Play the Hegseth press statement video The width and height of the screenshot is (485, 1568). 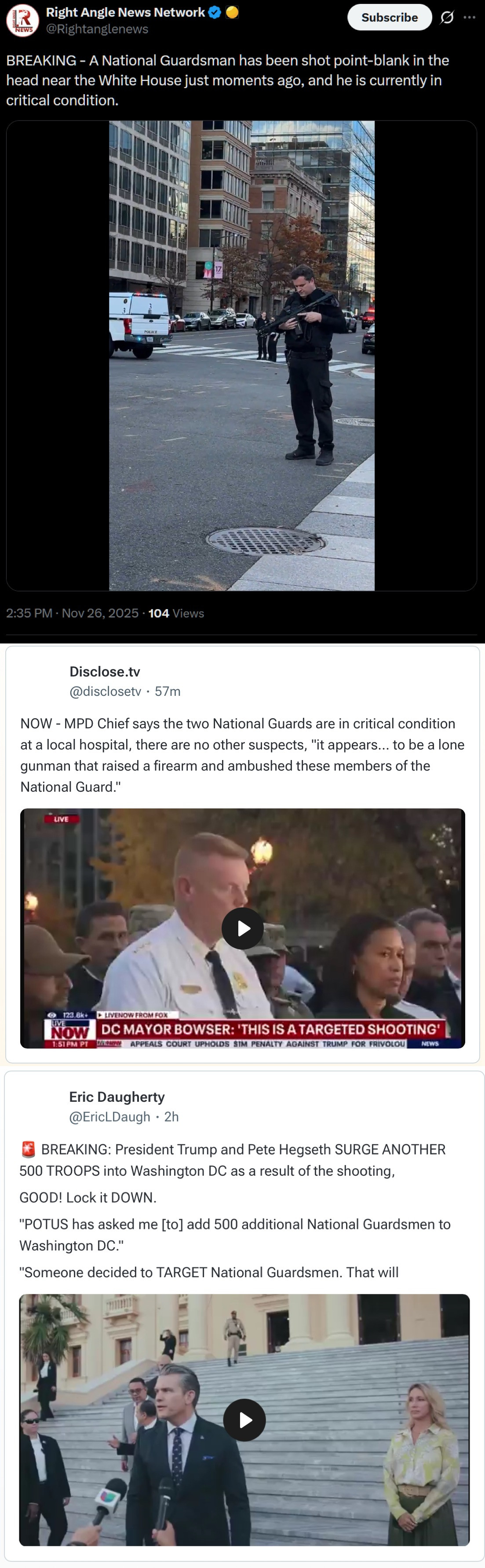tap(244, 1420)
